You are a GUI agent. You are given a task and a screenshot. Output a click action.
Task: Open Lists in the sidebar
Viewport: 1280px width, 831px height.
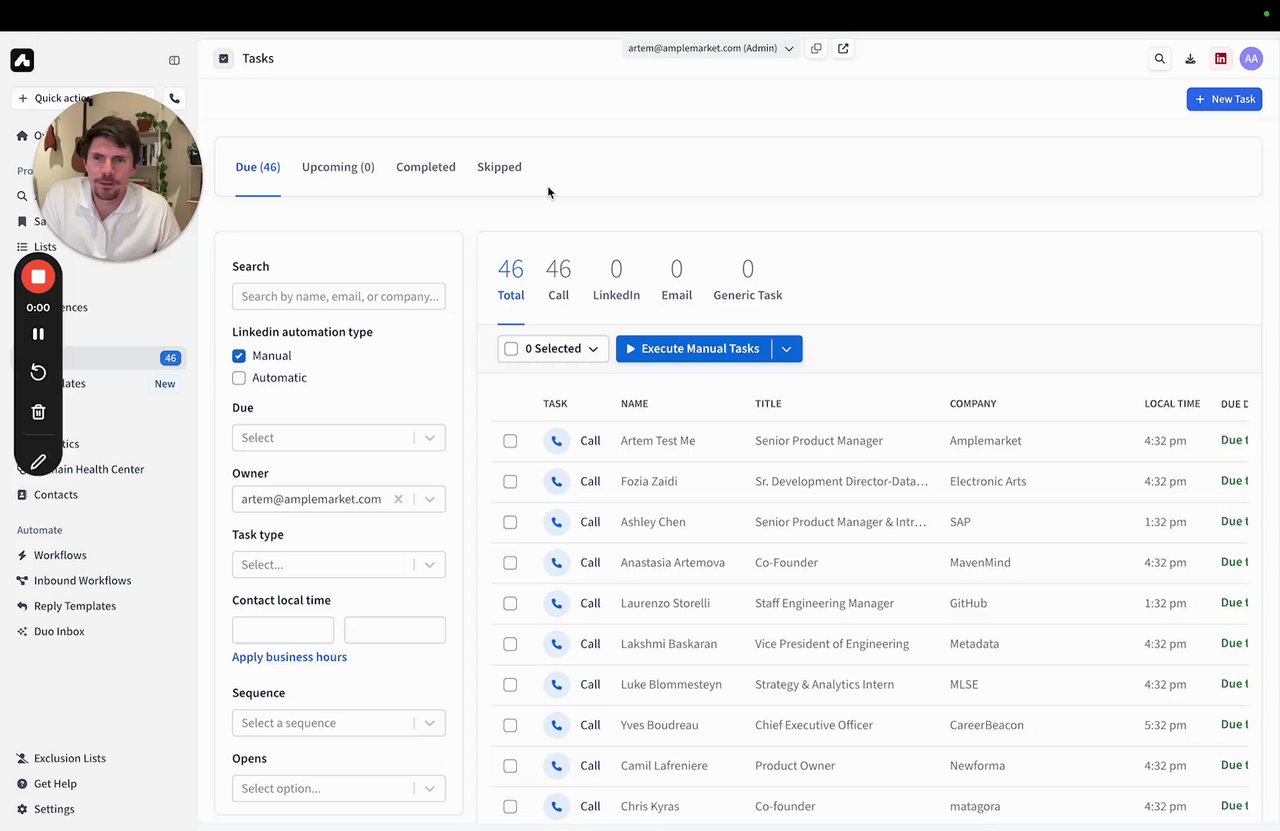tap(45, 247)
